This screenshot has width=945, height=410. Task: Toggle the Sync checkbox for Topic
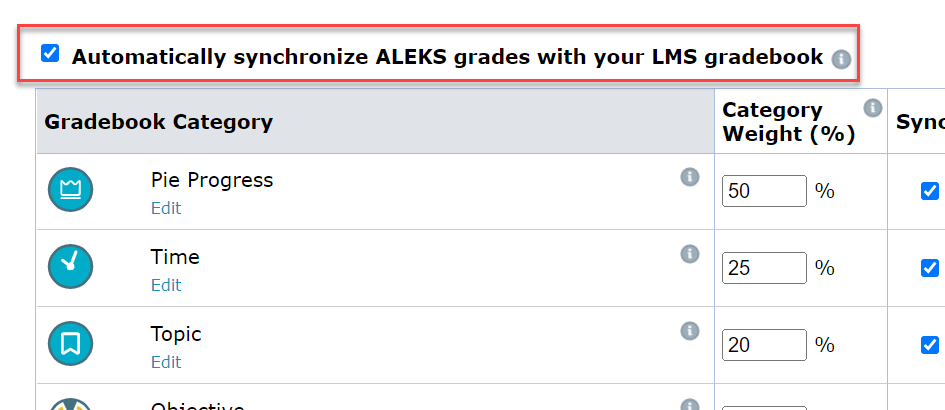pyautogui.click(x=929, y=345)
